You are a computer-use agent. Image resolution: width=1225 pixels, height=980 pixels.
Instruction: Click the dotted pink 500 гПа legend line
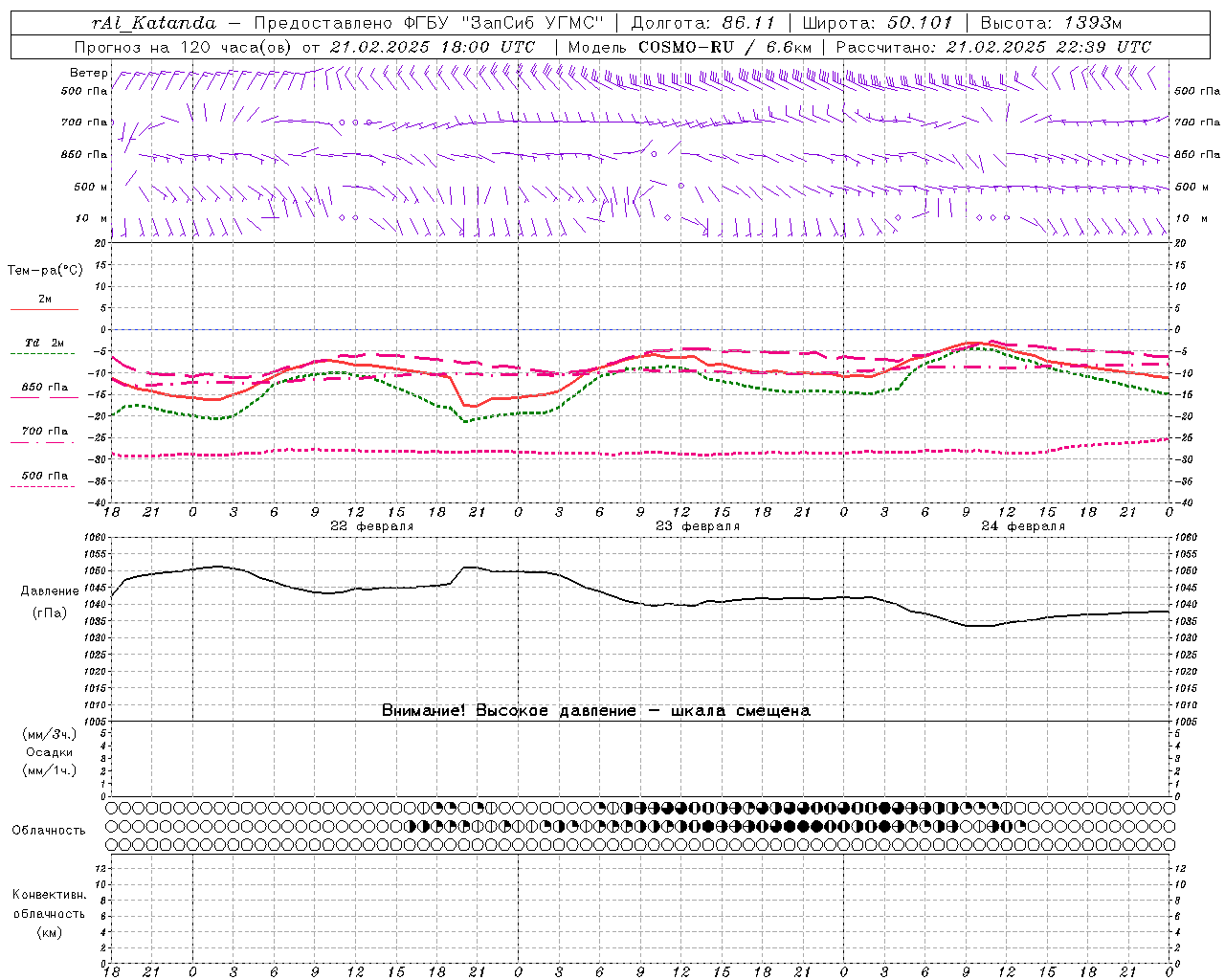tap(43, 486)
